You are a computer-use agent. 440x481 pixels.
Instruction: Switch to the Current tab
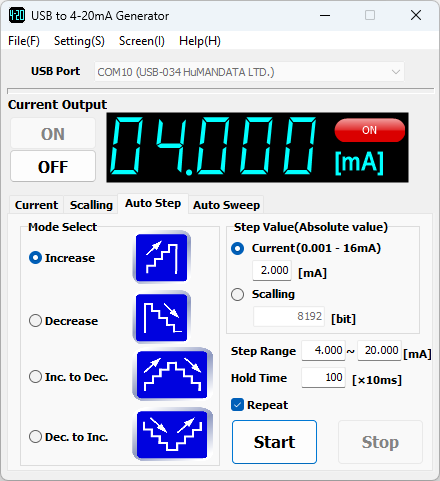[36, 205]
